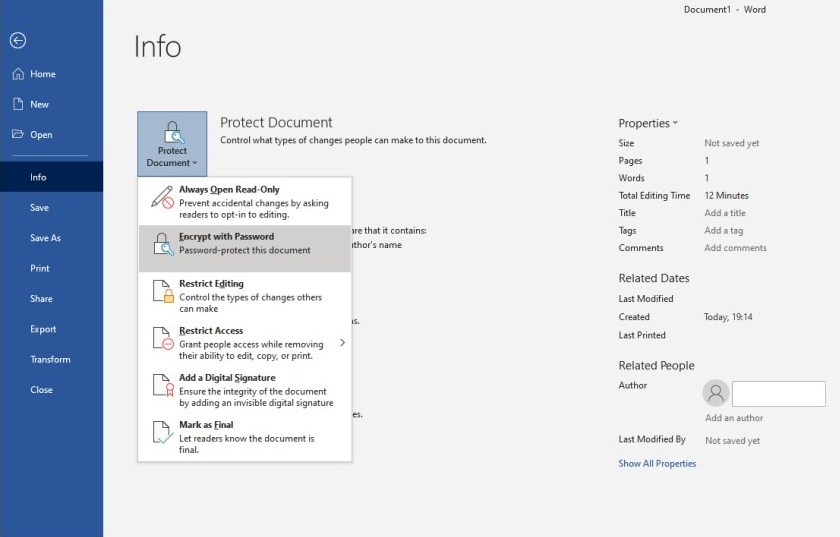Click the Info page title
Viewport: 840px width, 537px height.
[x=158, y=47]
